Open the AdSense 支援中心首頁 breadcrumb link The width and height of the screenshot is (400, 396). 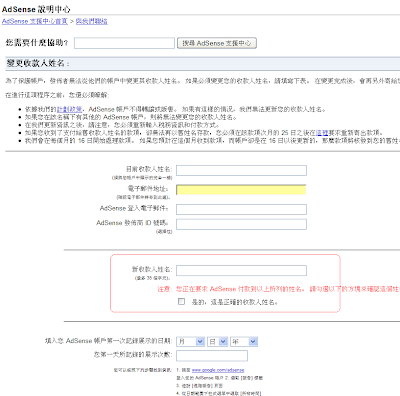[x=35, y=21]
